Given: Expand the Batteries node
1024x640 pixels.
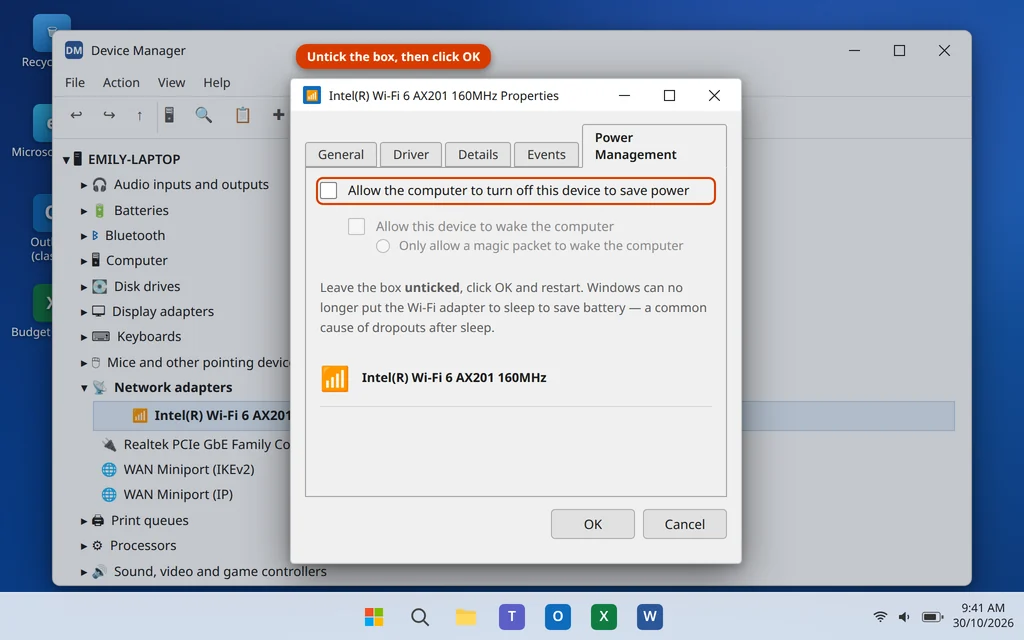Looking at the screenshot, I should click(x=84, y=211).
